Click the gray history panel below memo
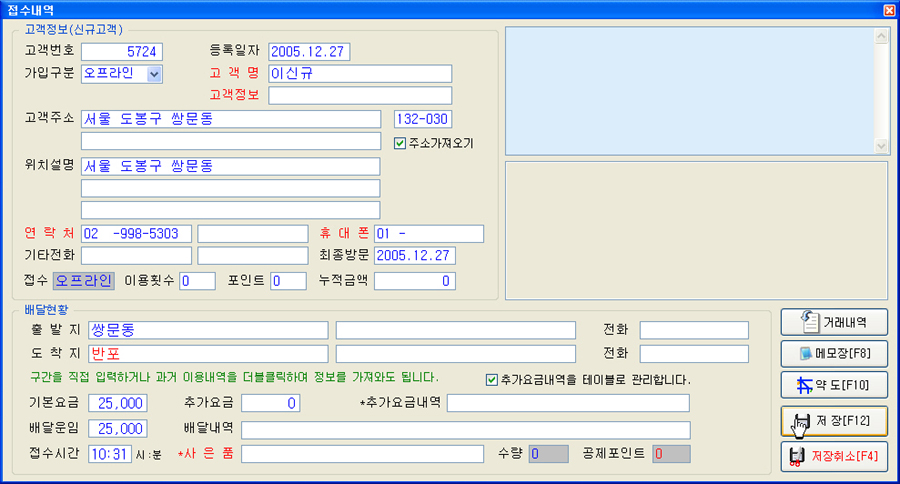 point(696,230)
